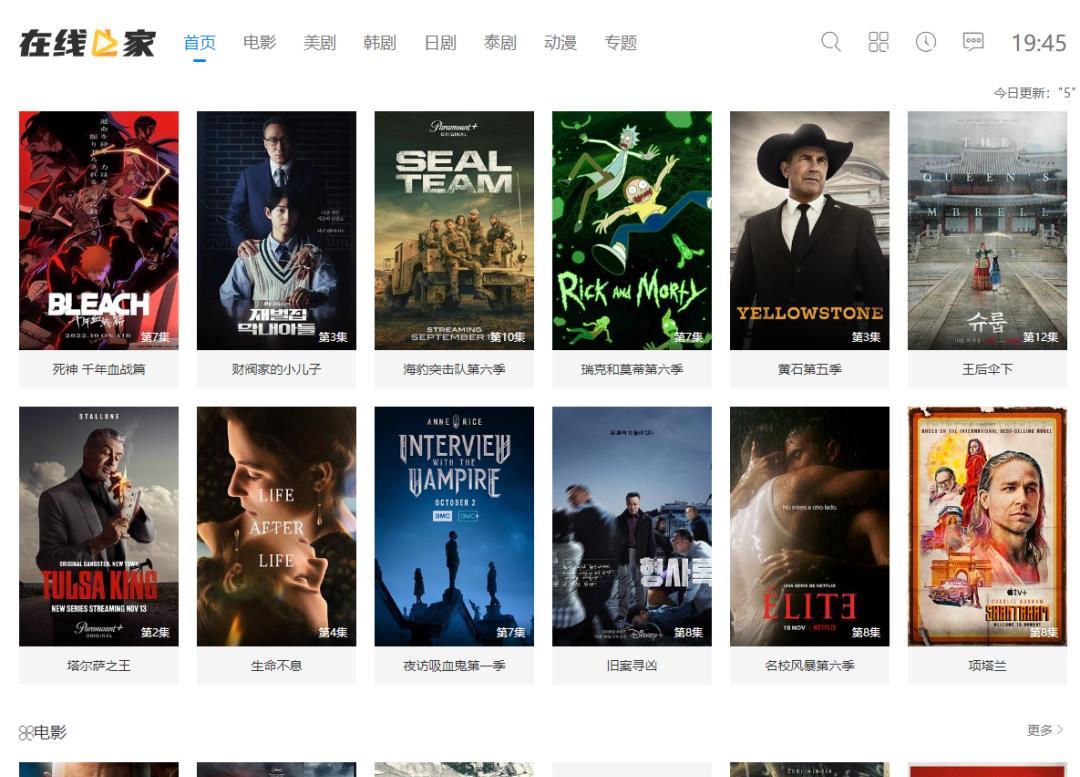Open the 美剧 navigation tab
The width and height of the screenshot is (1080, 777).
[x=320, y=43]
